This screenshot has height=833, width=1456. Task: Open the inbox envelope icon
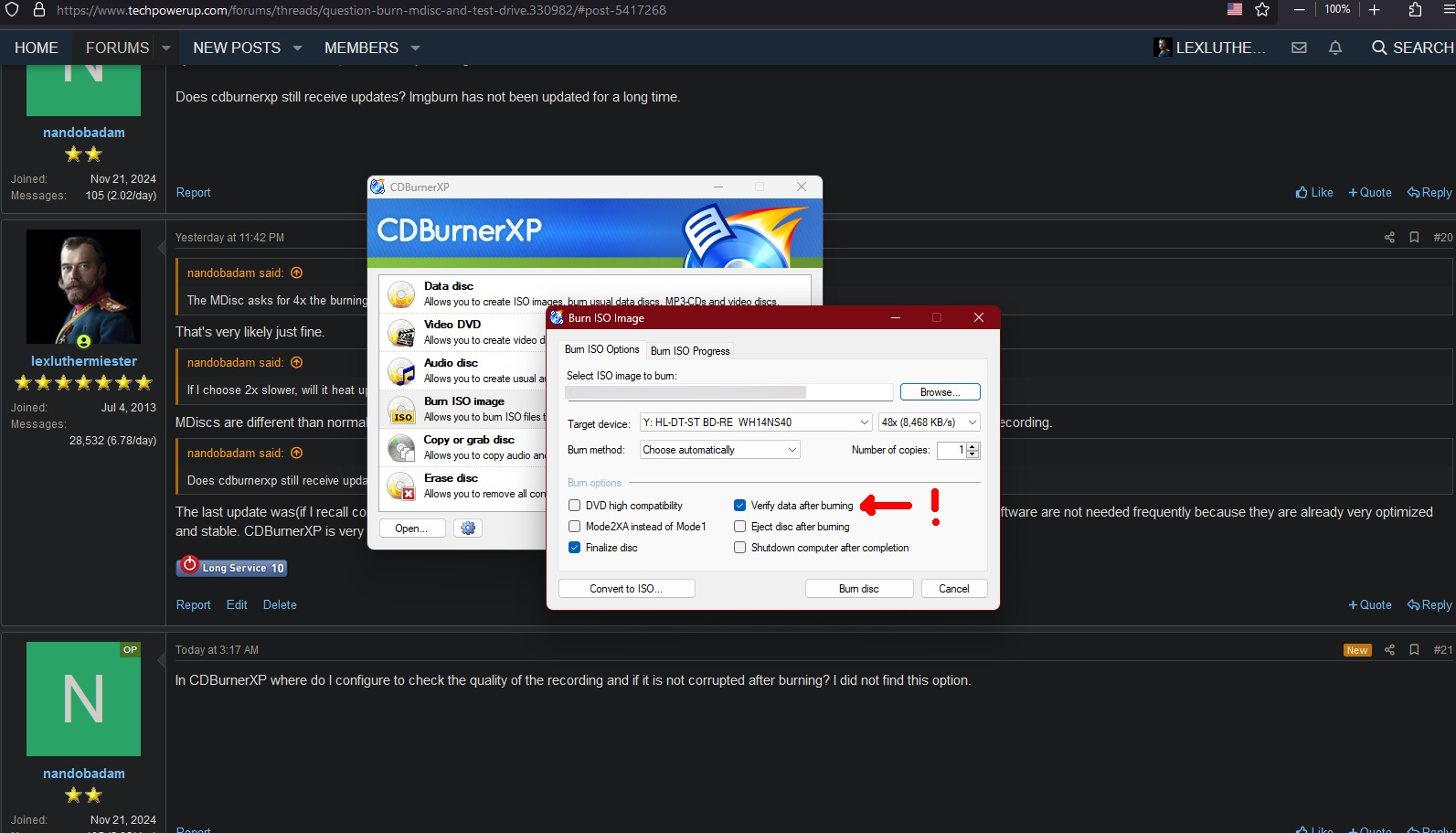click(1299, 48)
